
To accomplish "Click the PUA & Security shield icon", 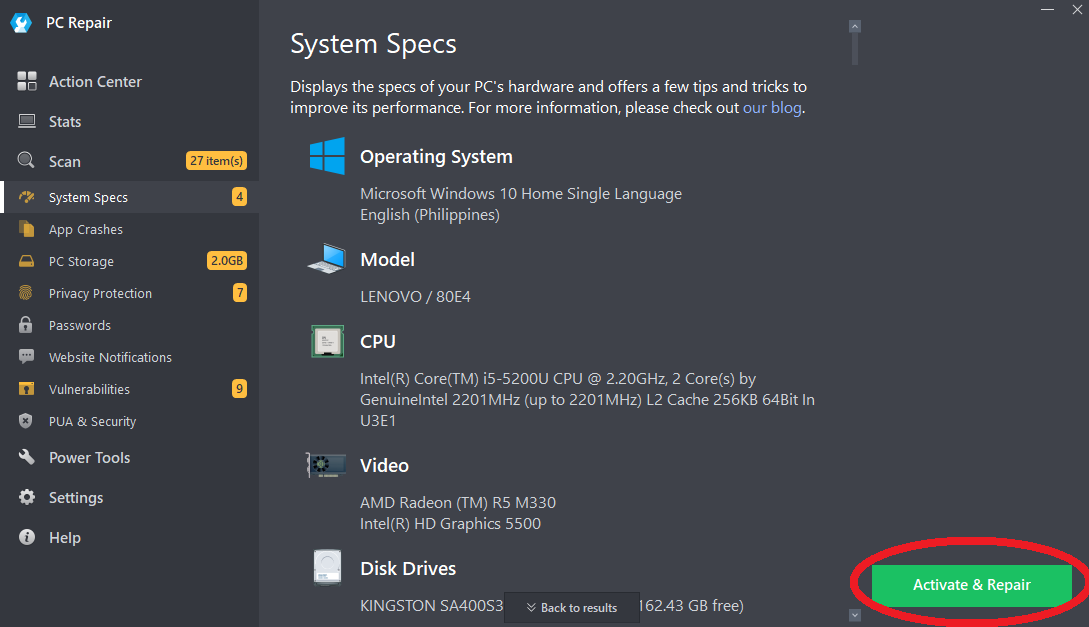I will coord(26,421).
